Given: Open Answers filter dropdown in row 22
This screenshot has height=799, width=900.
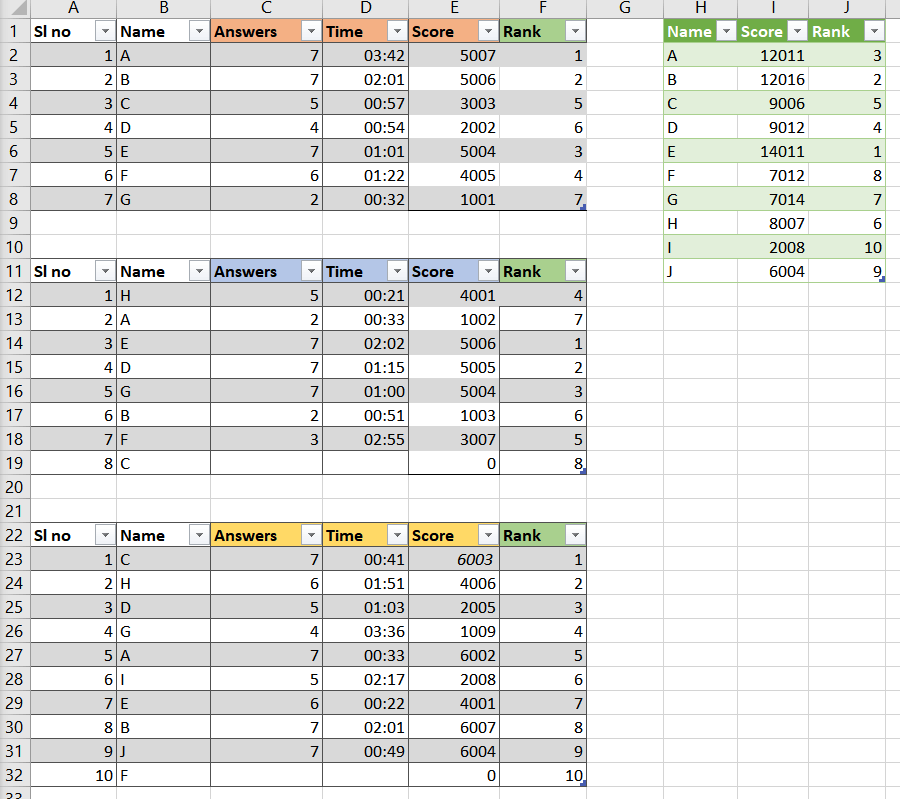Looking at the screenshot, I should tap(311, 535).
